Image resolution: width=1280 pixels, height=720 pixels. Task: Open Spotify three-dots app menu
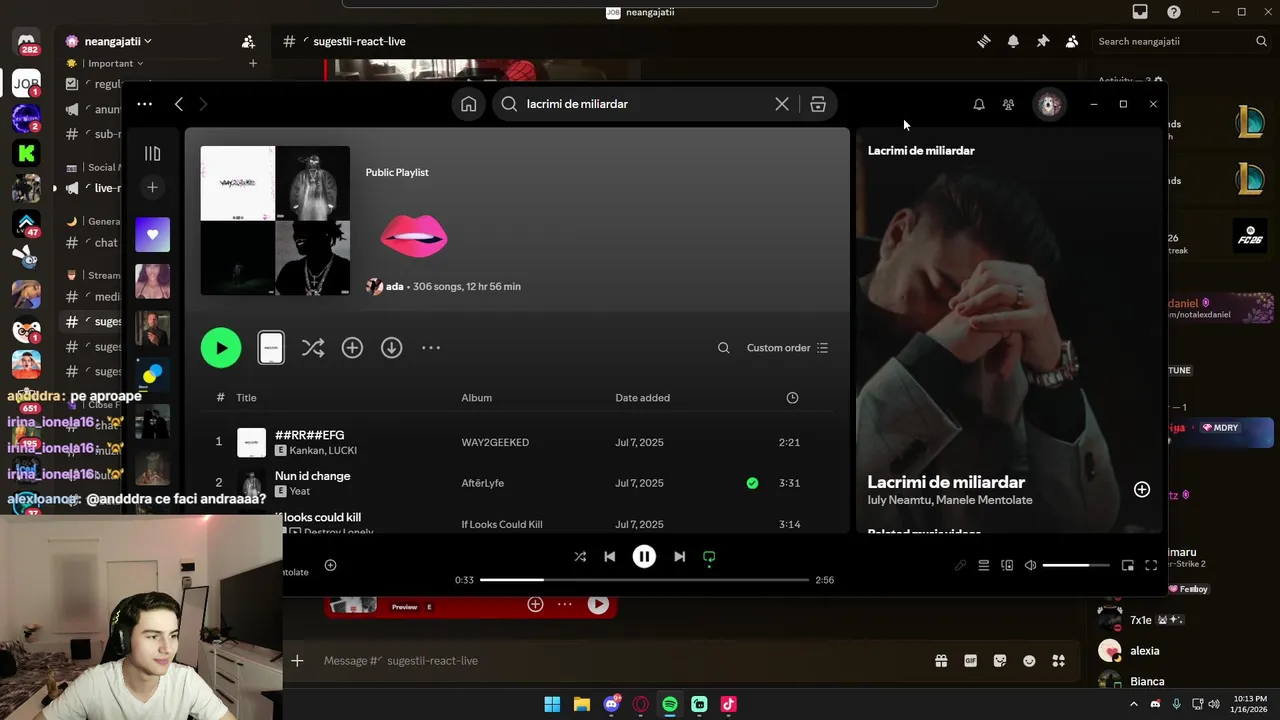[x=144, y=104]
